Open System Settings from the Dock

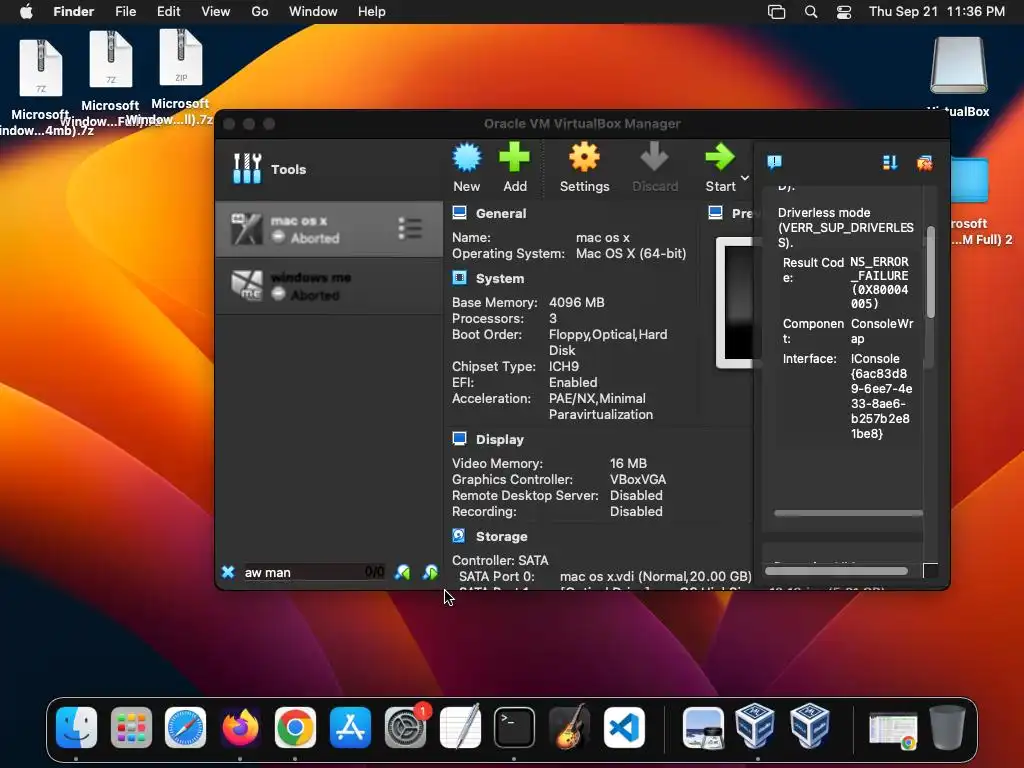(x=406, y=727)
